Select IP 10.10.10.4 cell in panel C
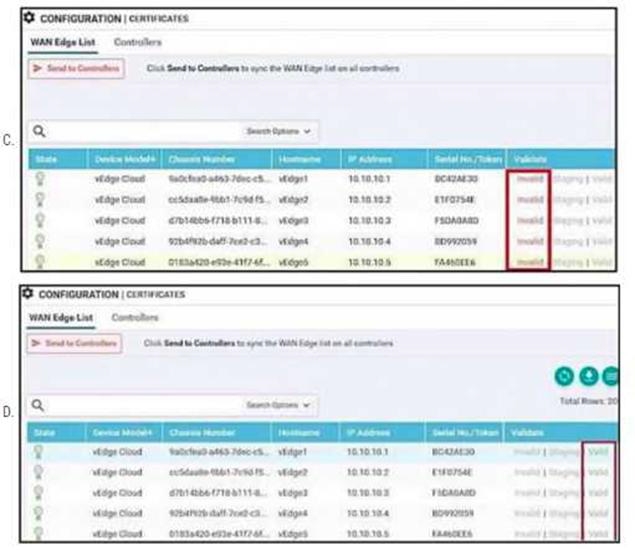The width and height of the screenshot is (635, 550). (369, 241)
